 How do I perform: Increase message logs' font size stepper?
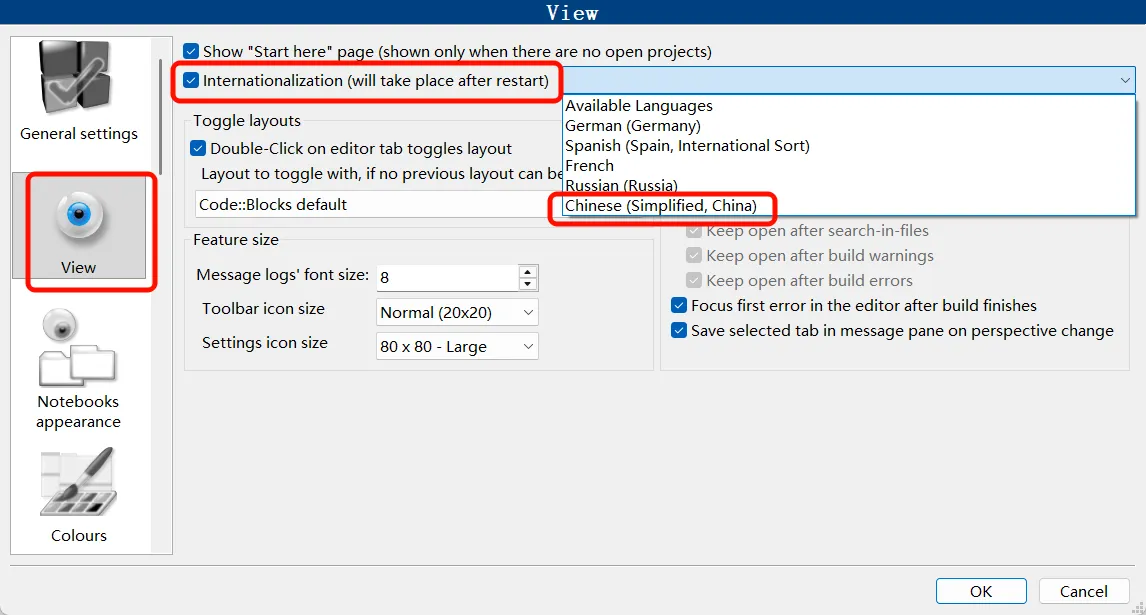(x=528, y=271)
